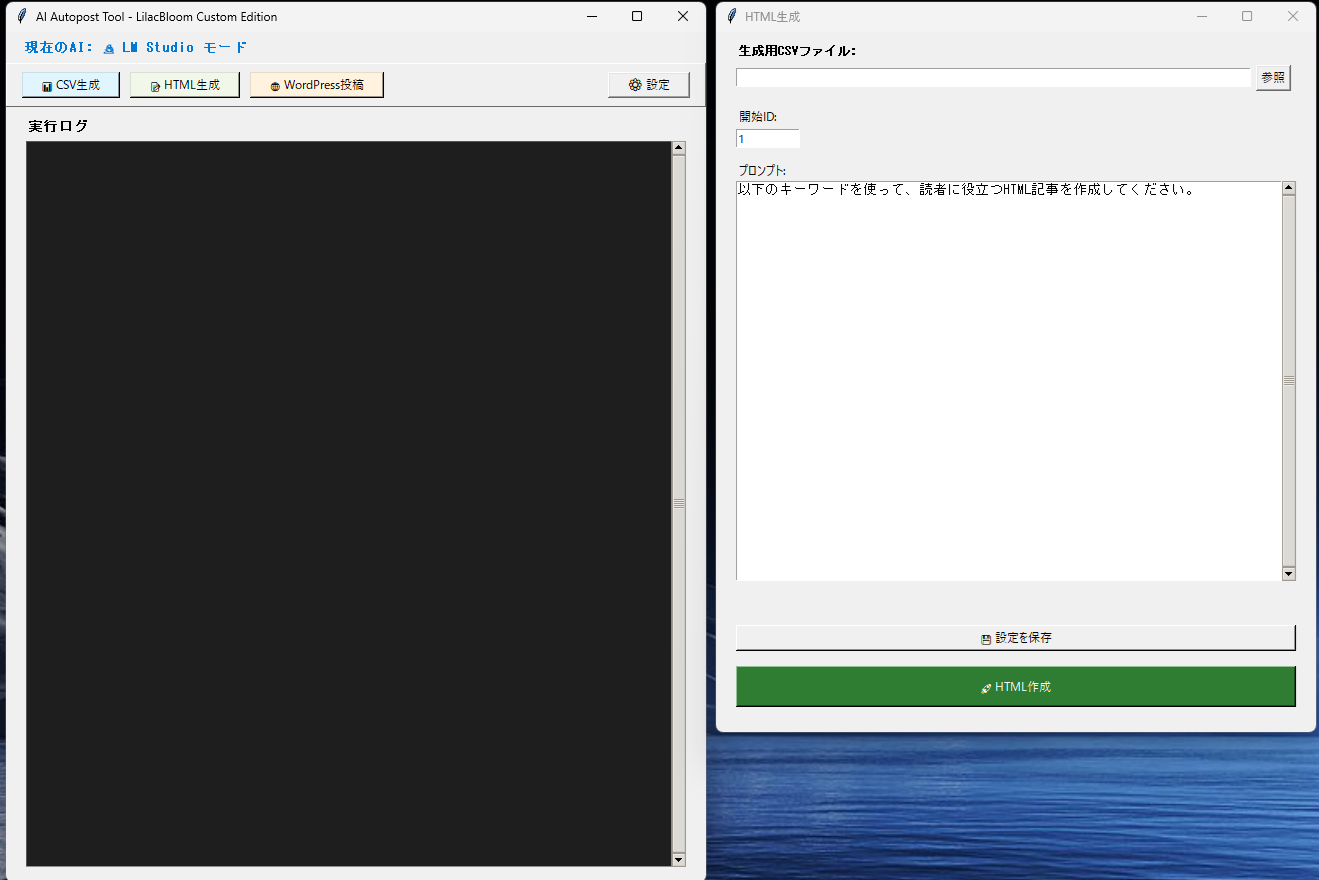Click the WordPress投稿 button
The width and height of the screenshot is (1319, 880).
pos(317,85)
